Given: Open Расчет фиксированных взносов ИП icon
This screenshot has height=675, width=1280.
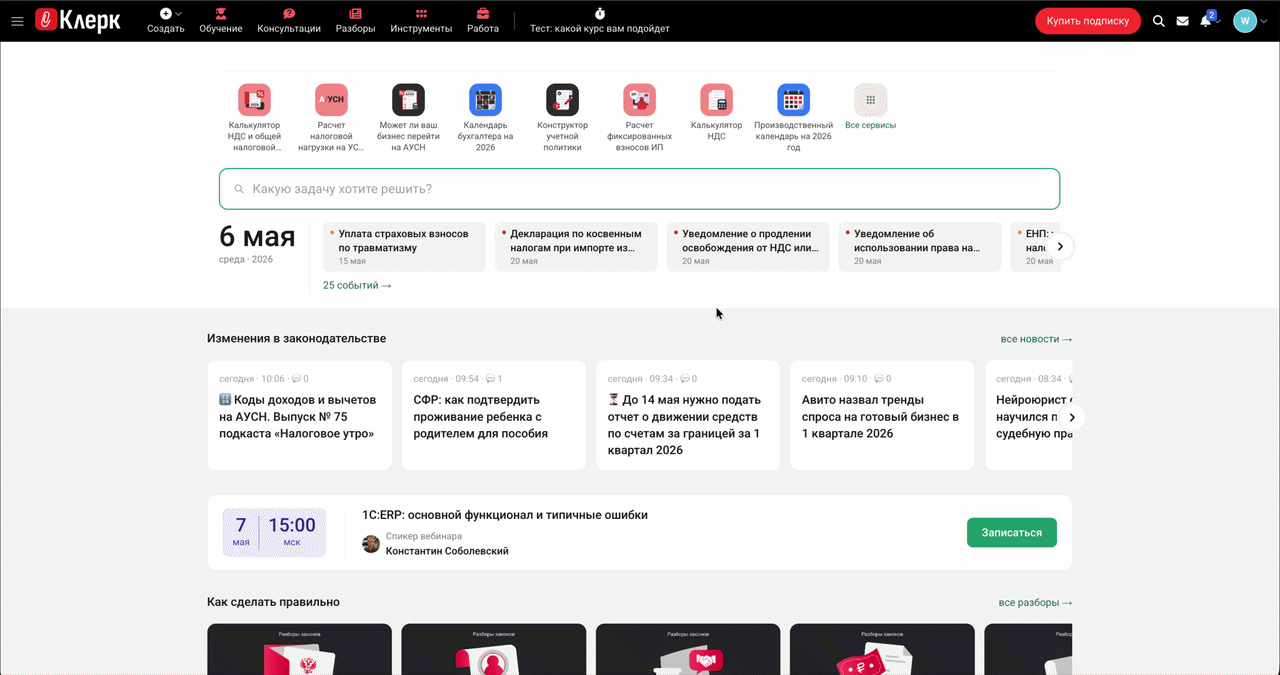Looking at the screenshot, I should click(x=639, y=100).
